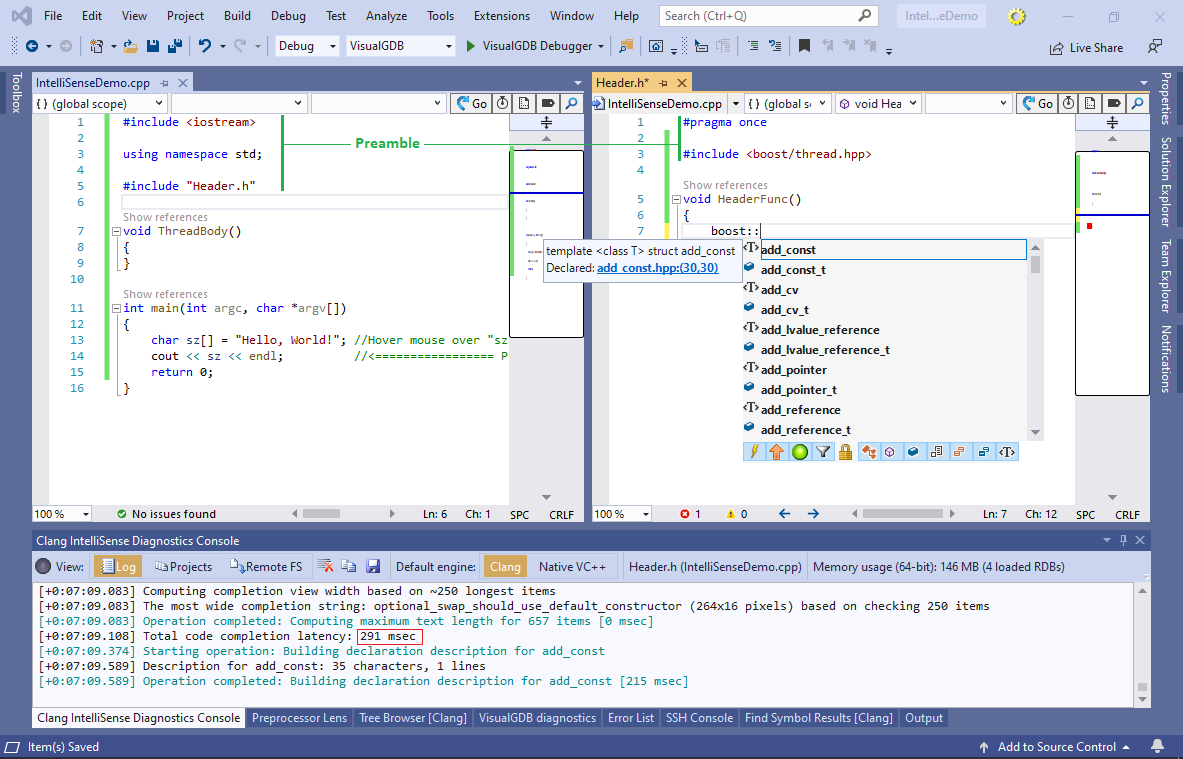The image size is (1183, 759).
Task: Start the VisualGDB Debugger green play button
Action: click(471, 46)
